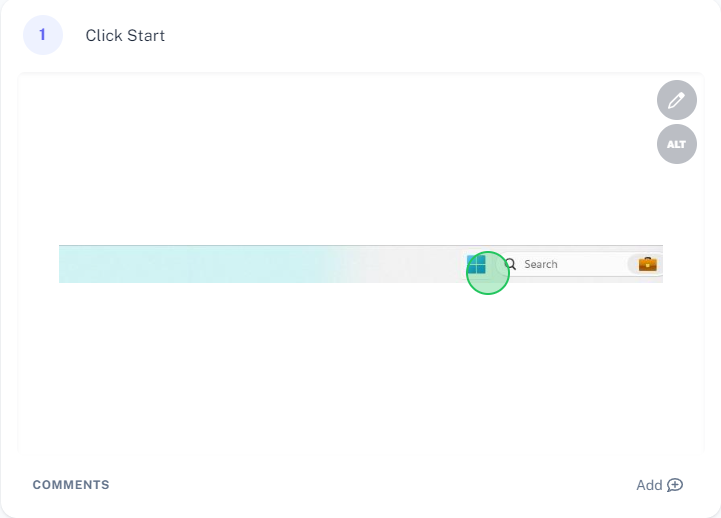721x518 pixels.
Task: Select the blank area above the taskbar image
Action: click(340, 159)
